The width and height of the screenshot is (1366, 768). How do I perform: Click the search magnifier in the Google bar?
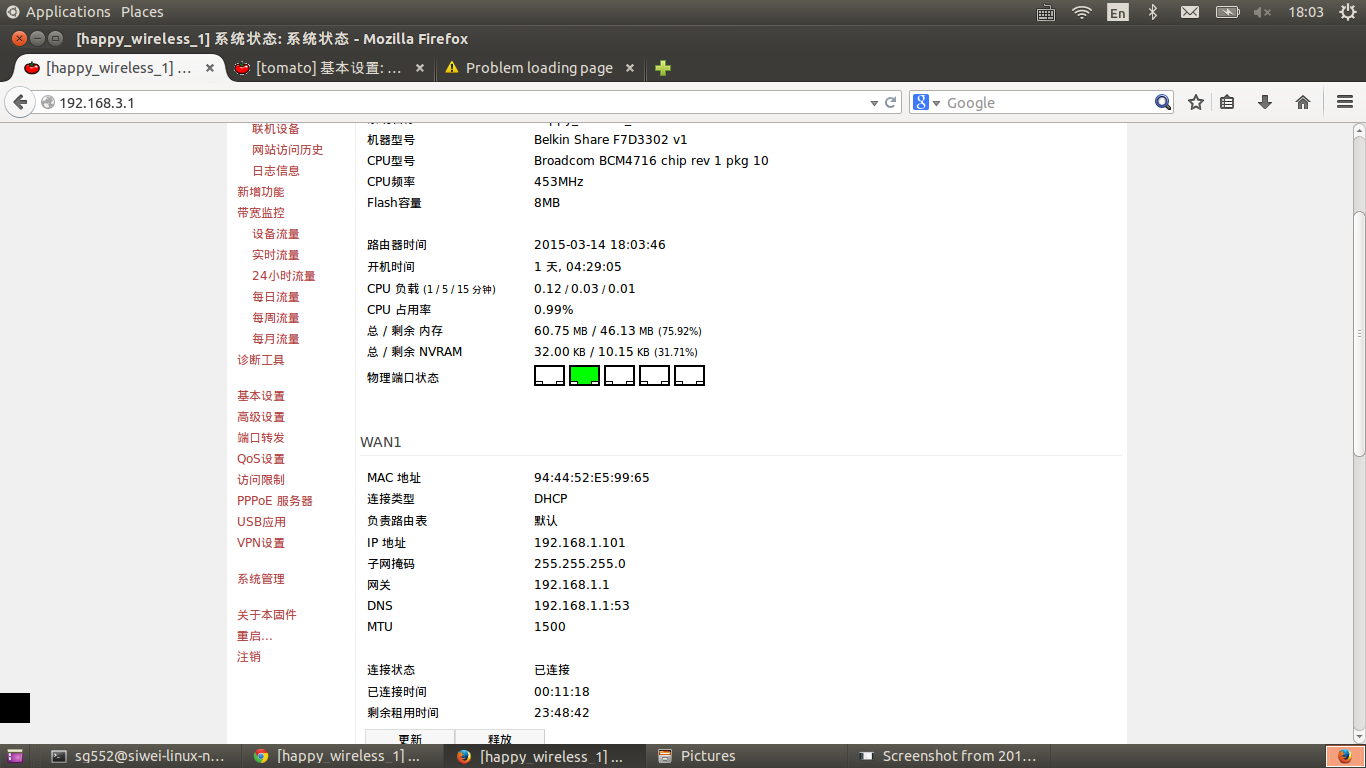coord(1162,101)
